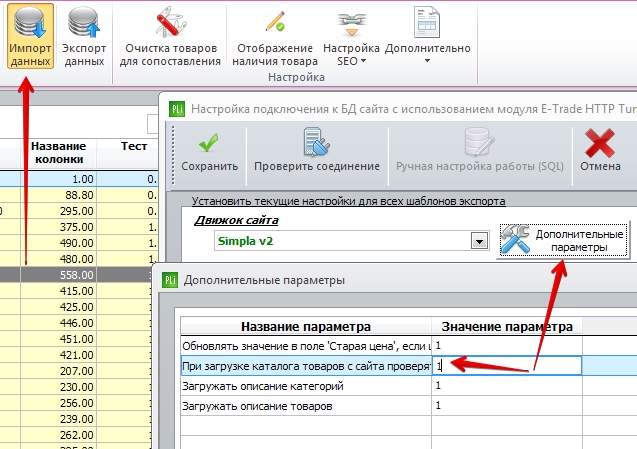
Task: Select the cell with value 207.00
Action: pyautogui.click(x=58, y=371)
